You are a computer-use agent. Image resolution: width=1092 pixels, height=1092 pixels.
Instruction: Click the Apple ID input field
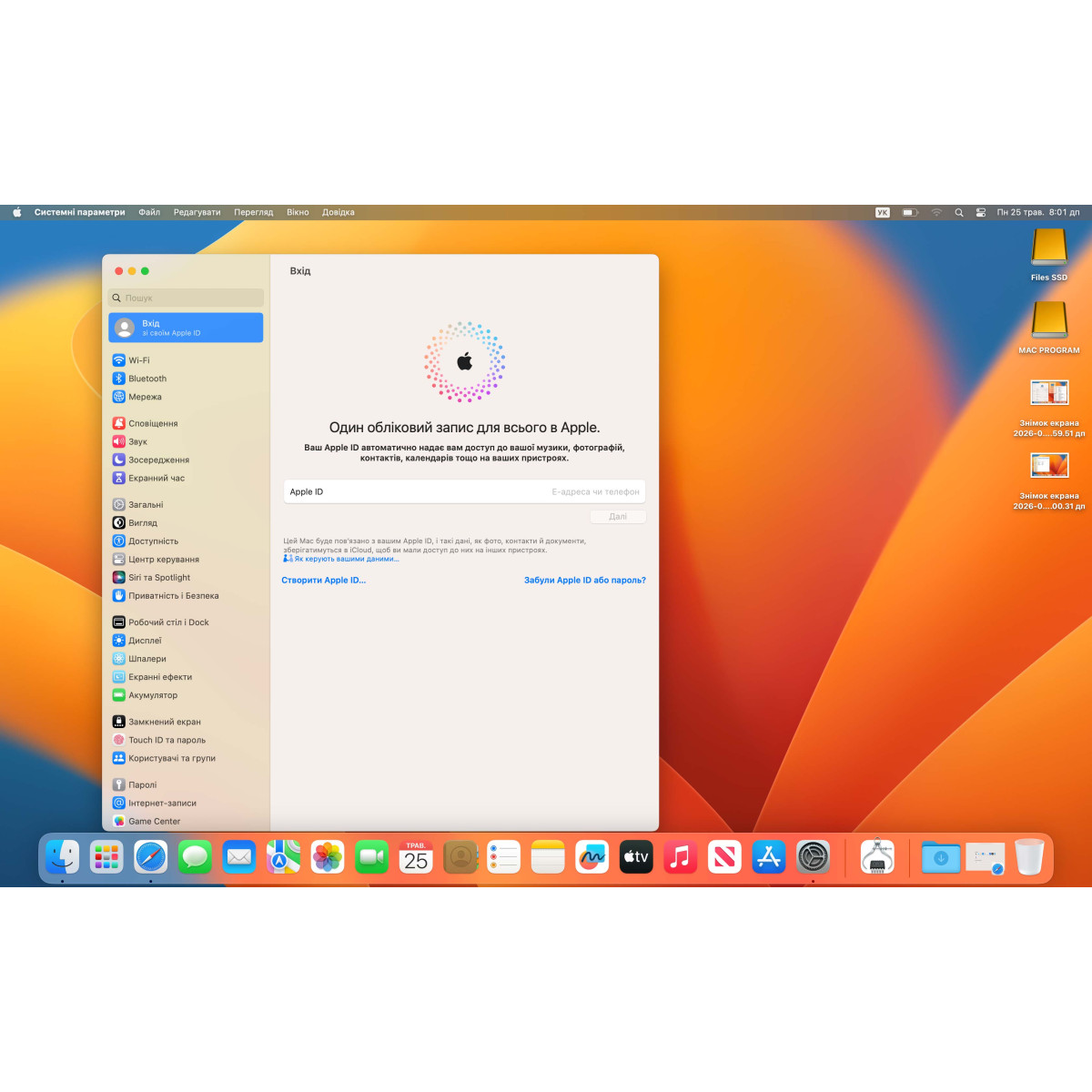464,491
